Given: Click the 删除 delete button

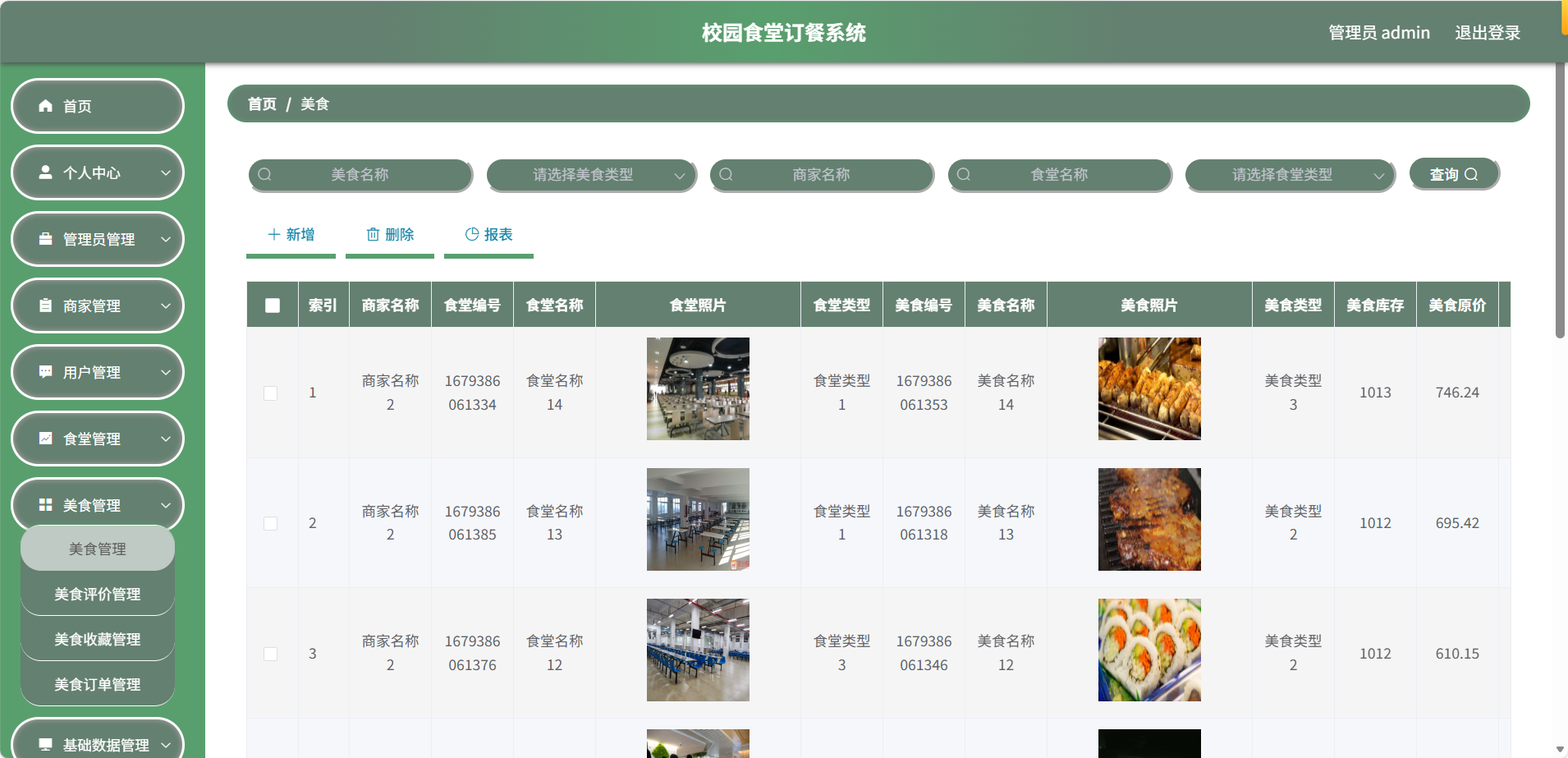Looking at the screenshot, I should [x=390, y=235].
